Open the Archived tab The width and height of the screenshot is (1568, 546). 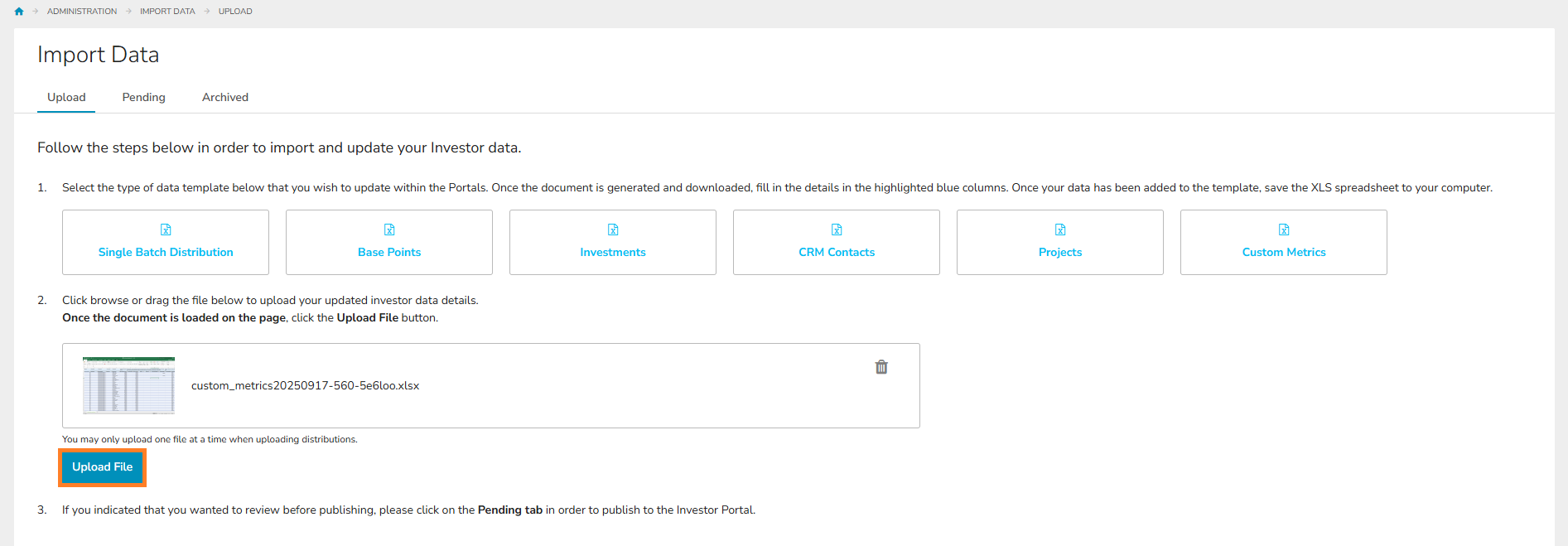[225, 98]
